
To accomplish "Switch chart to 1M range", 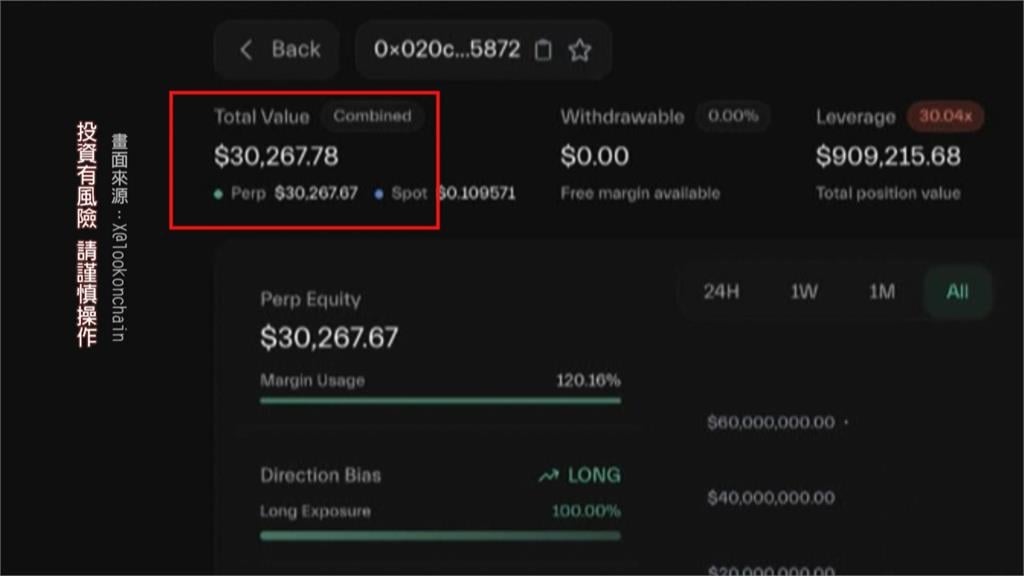I will pyautogui.click(x=881, y=292).
